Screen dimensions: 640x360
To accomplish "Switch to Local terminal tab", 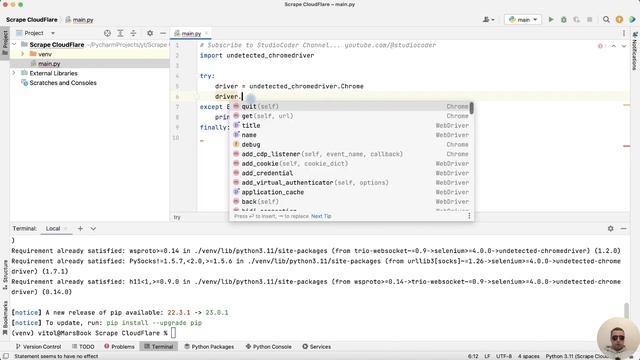I will pyautogui.click(x=53, y=229).
